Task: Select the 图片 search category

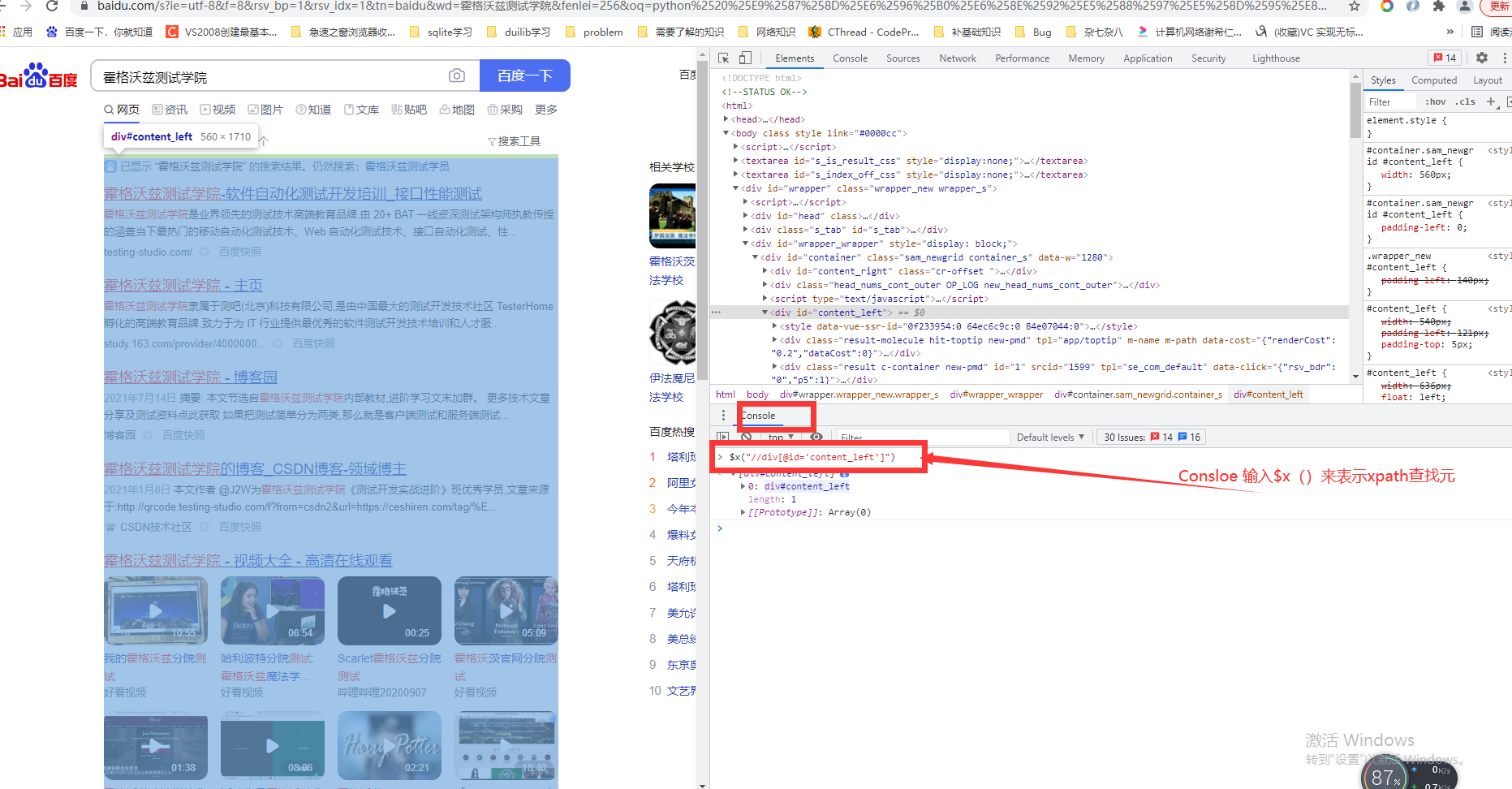Action: click(x=265, y=110)
